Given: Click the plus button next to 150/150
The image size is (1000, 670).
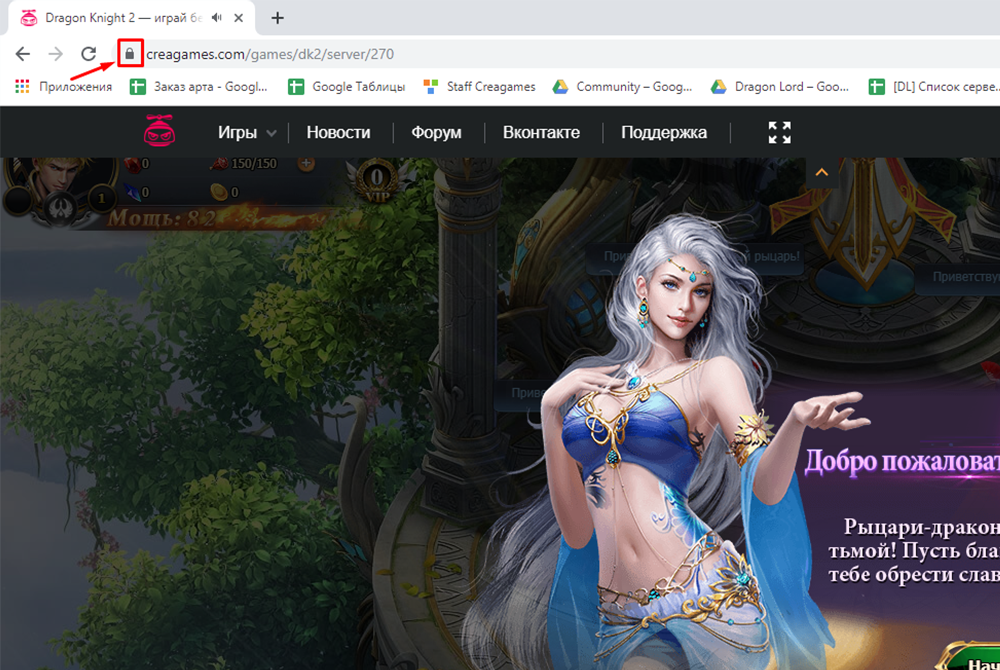Looking at the screenshot, I should tap(305, 163).
